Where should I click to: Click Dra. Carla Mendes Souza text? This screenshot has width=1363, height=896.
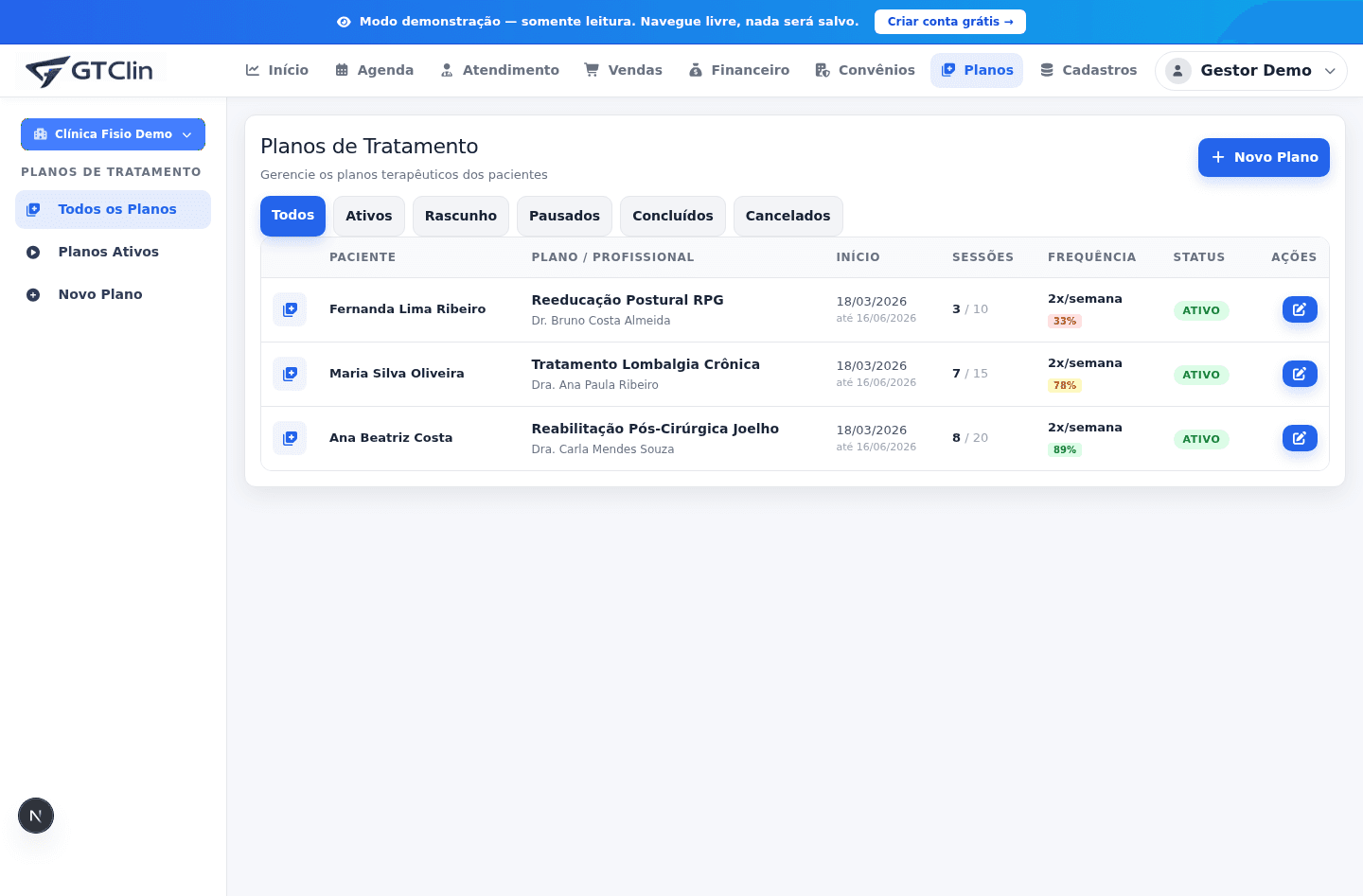click(603, 449)
